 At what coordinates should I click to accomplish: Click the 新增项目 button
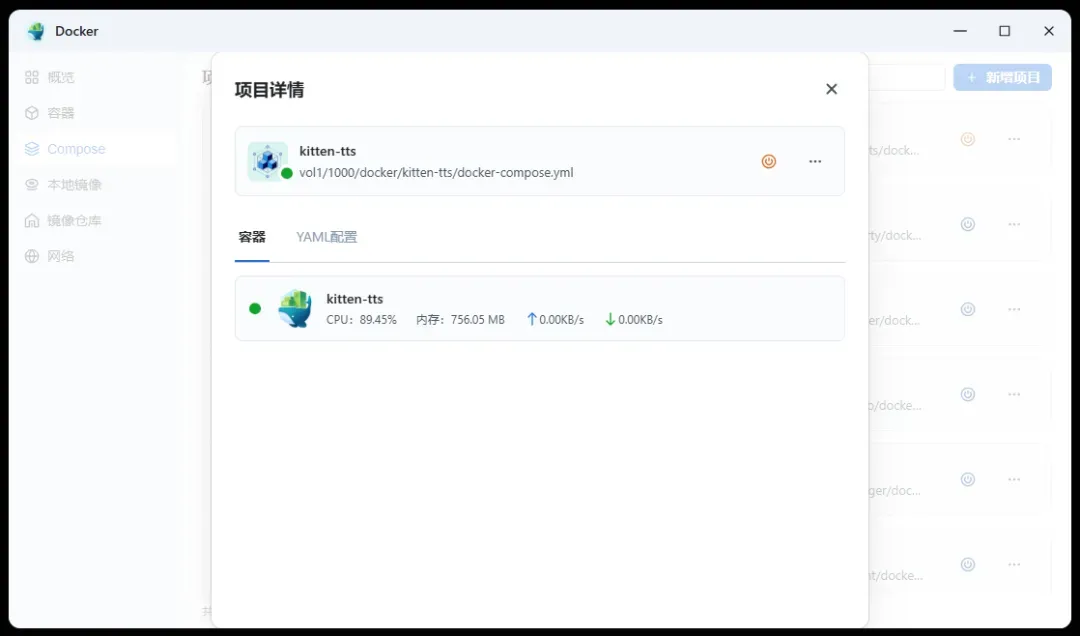click(1002, 78)
